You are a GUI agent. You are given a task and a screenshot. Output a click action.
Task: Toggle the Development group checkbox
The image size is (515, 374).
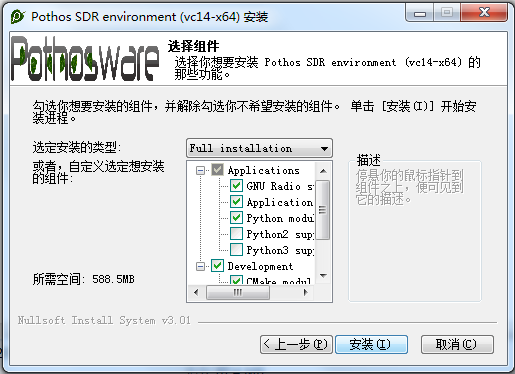point(217,266)
